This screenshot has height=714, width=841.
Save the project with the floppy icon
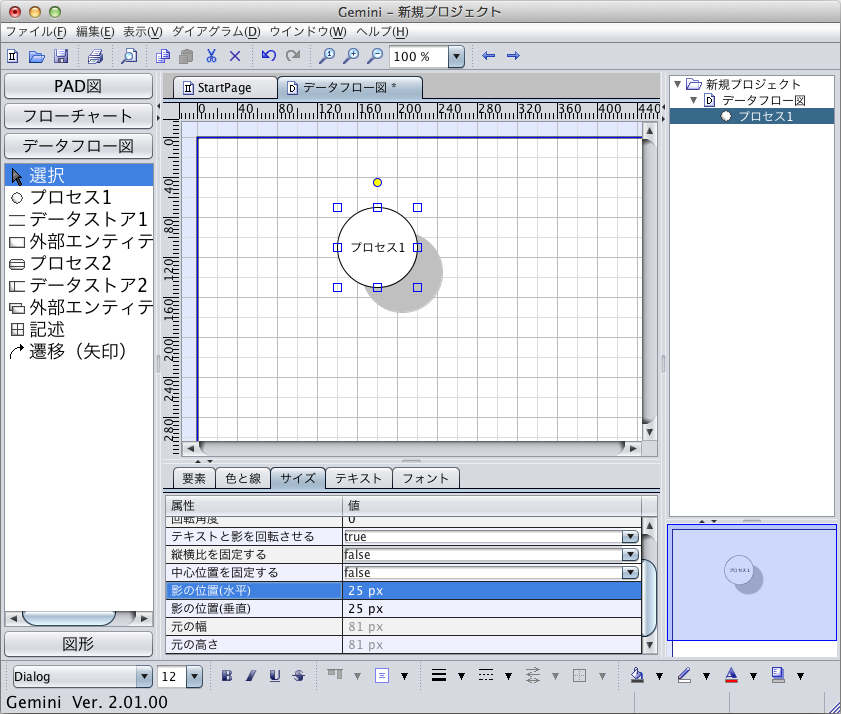[x=61, y=56]
